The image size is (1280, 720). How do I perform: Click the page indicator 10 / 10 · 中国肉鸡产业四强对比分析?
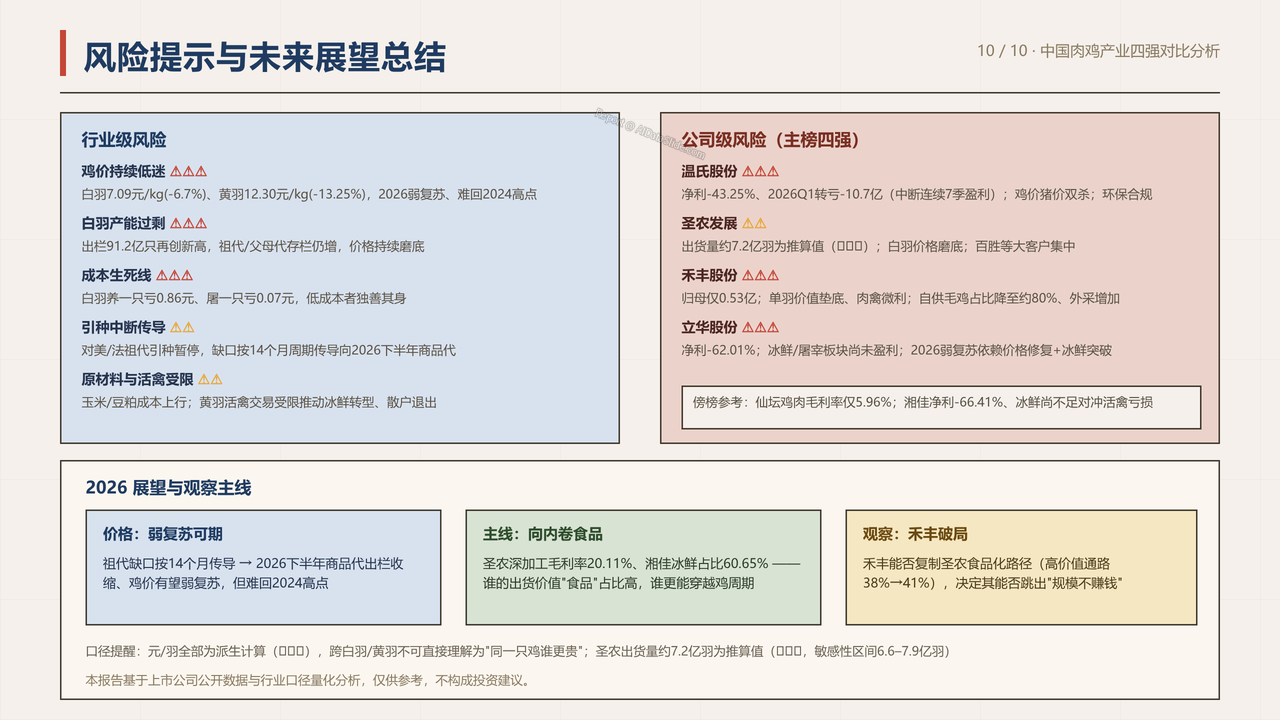click(1098, 51)
